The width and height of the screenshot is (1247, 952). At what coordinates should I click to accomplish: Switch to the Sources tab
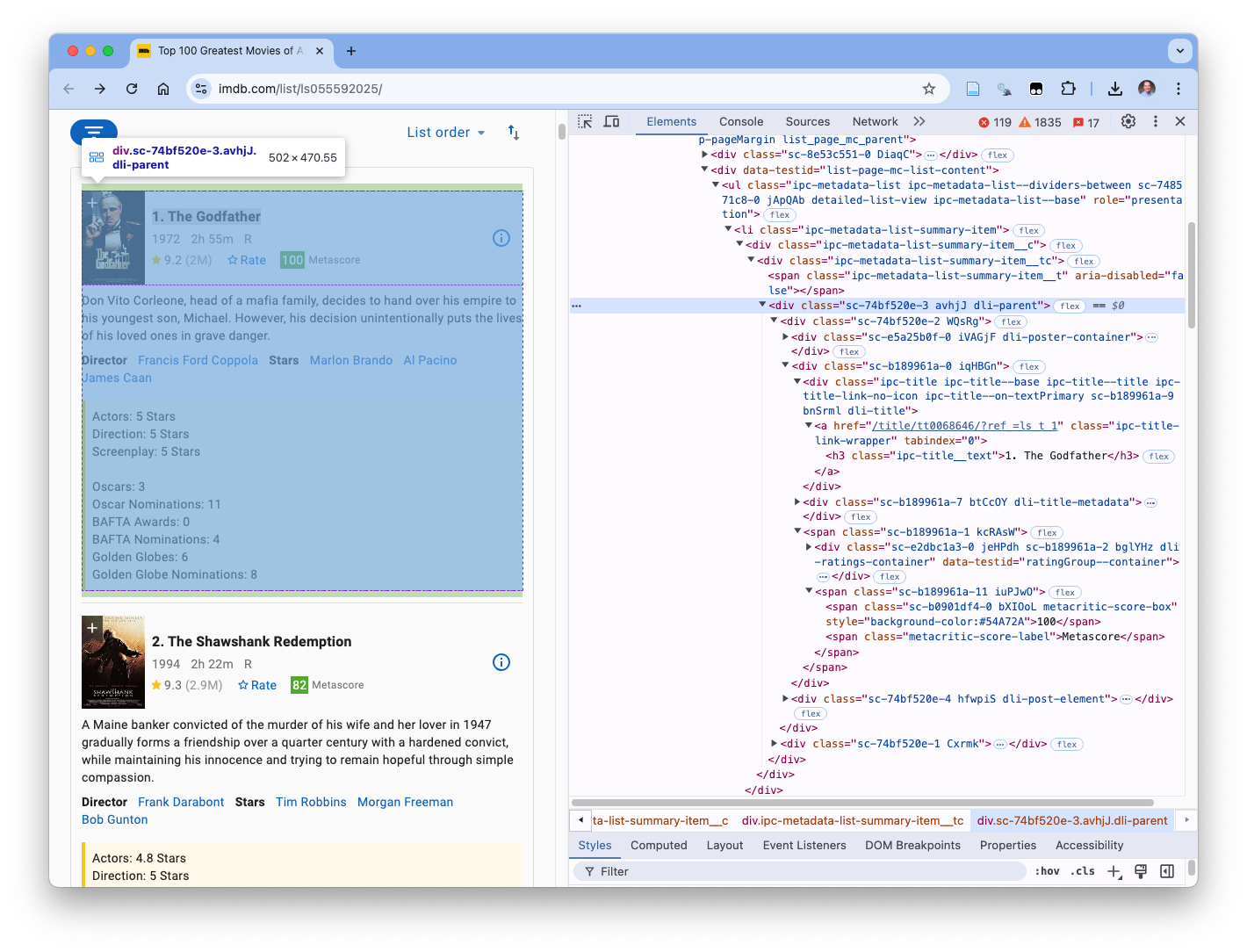(x=808, y=122)
